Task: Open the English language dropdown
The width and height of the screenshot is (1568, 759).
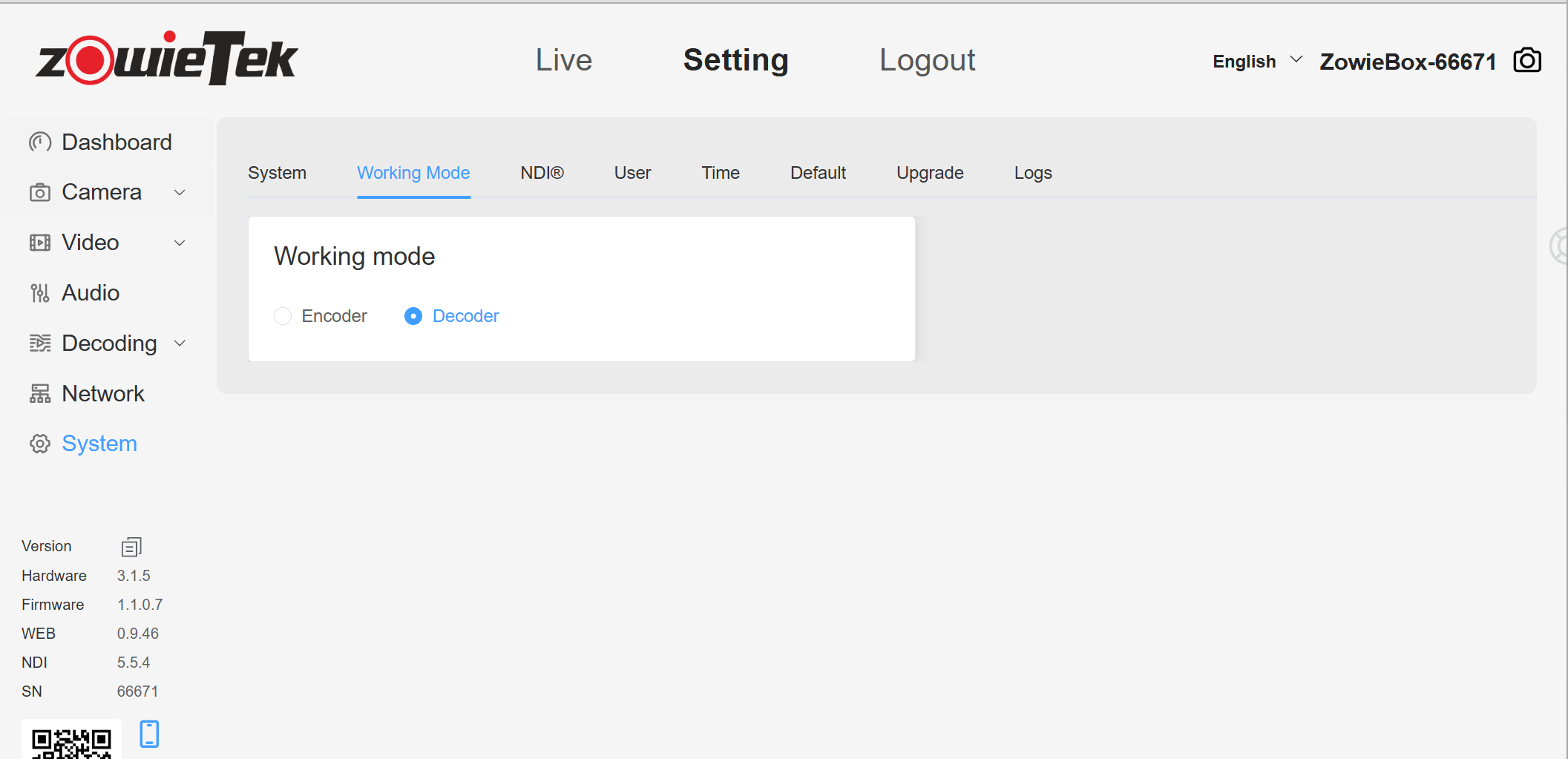Action: [x=1256, y=62]
